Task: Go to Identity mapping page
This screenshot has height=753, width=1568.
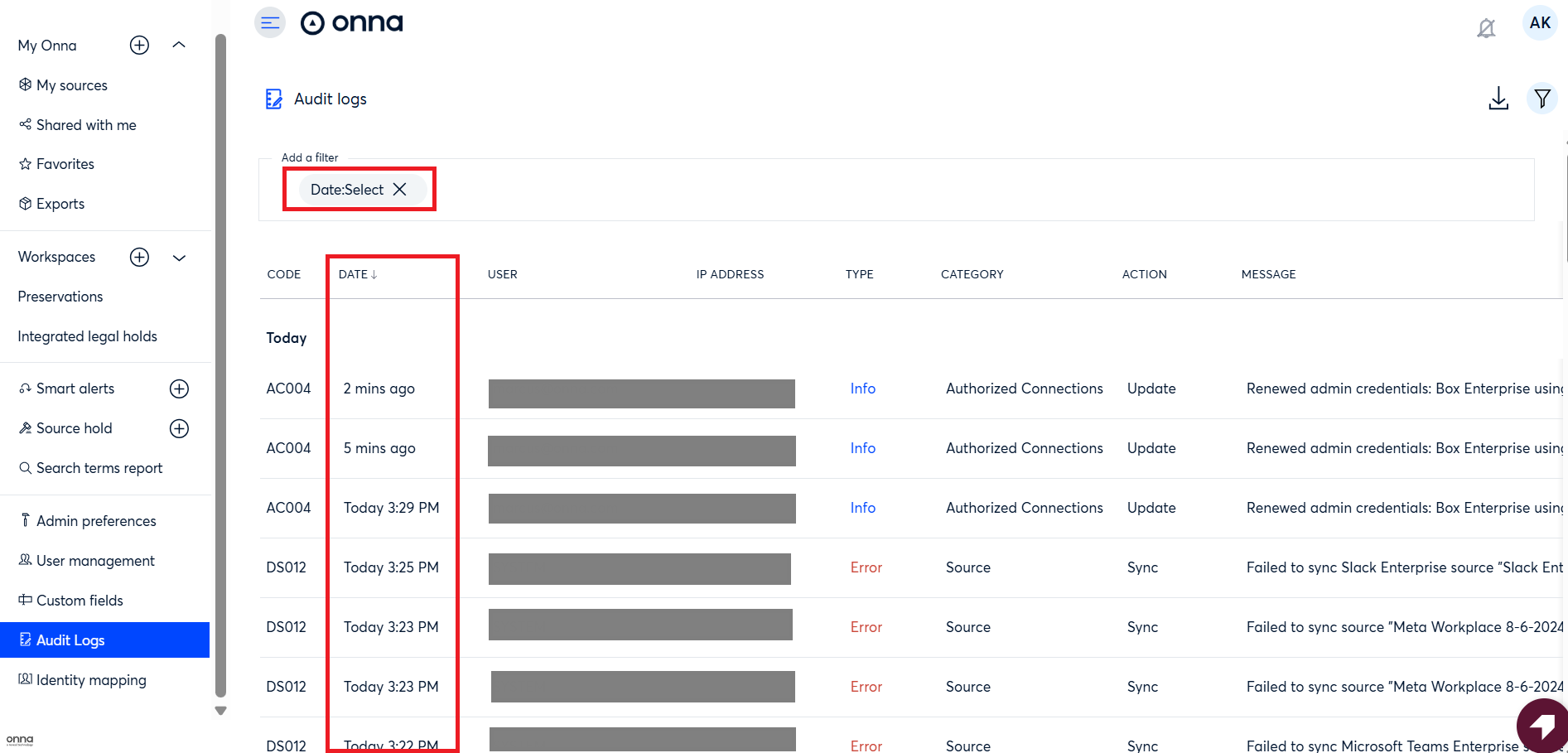Action: pyautogui.click(x=91, y=680)
